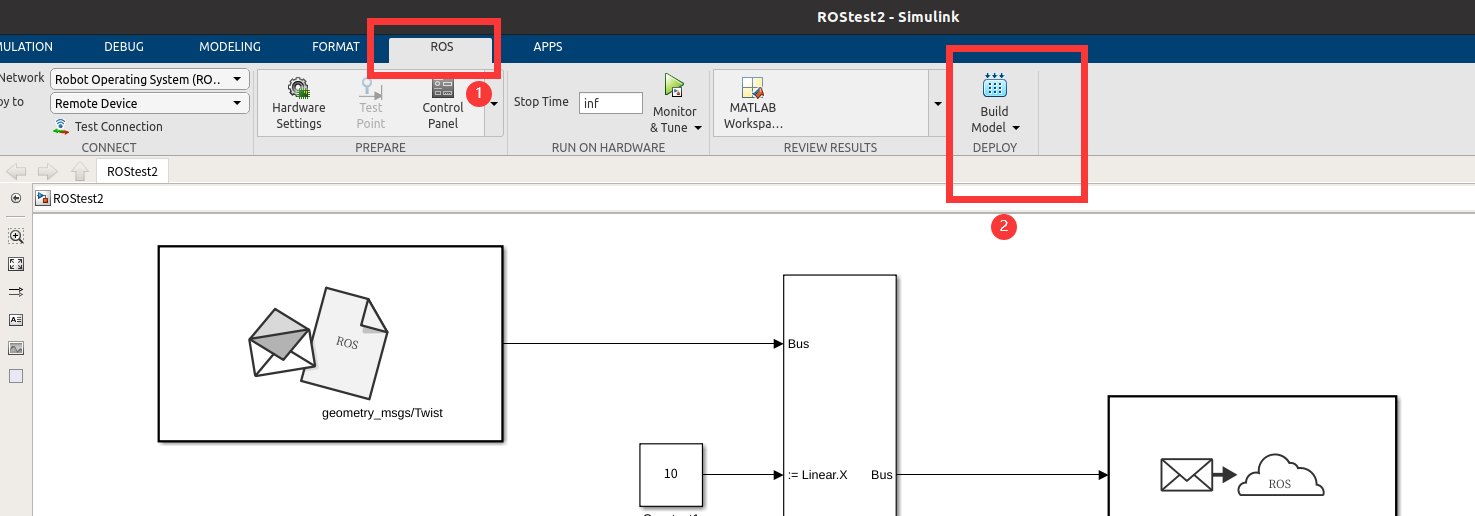This screenshot has height=516, width=1475.
Task: Open the MODELING ribbon tab
Action: (230, 47)
